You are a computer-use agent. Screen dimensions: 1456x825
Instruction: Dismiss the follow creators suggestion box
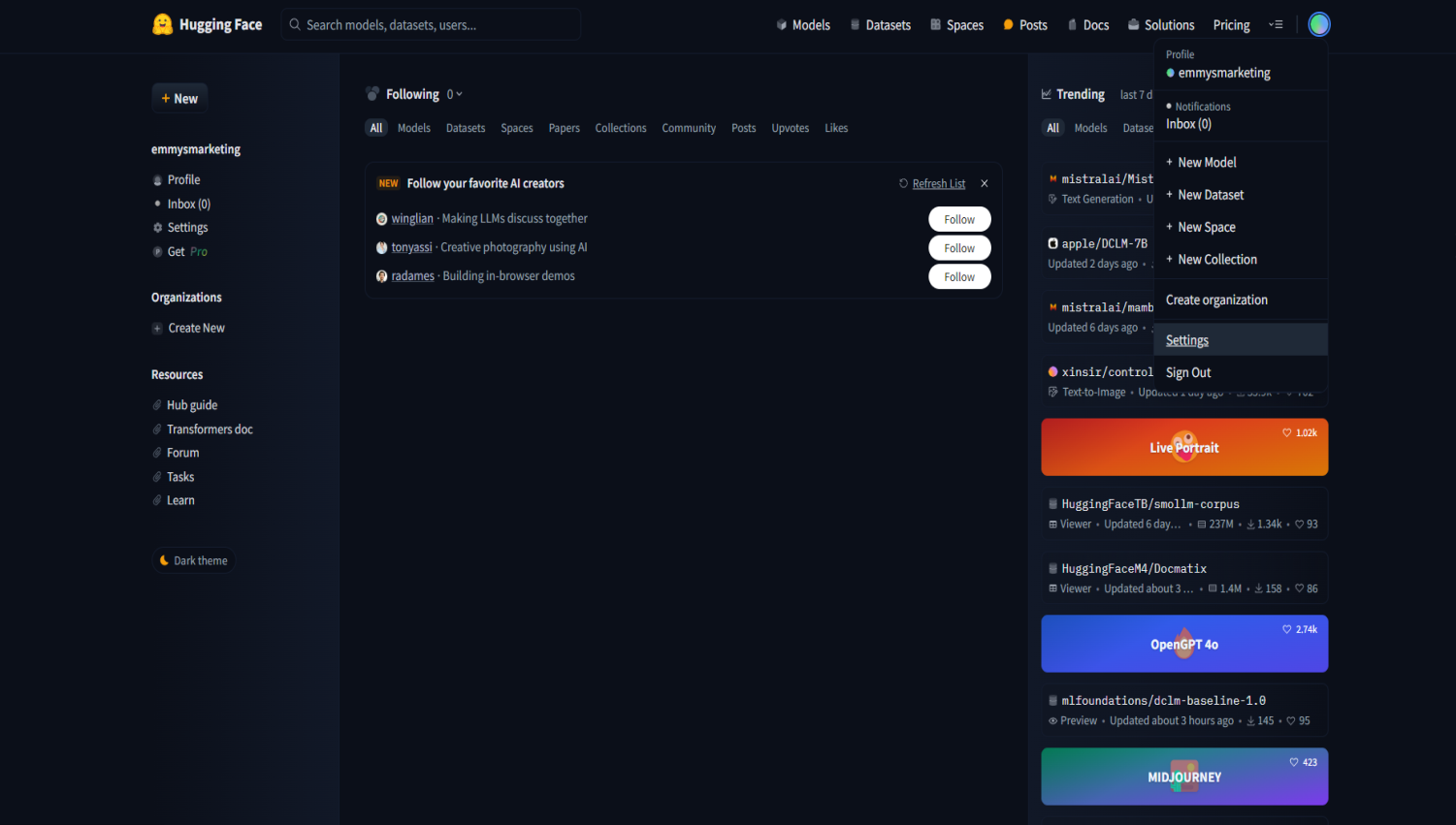point(985,183)
